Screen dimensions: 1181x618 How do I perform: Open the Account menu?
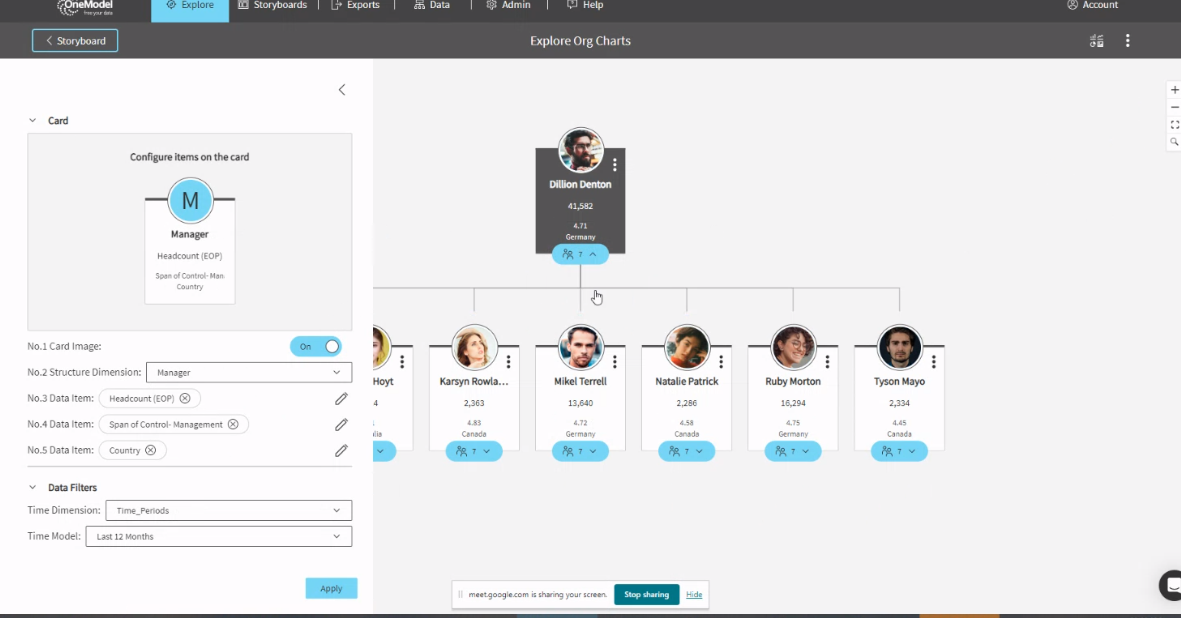pyautogui.click(x=1092, y=5)
